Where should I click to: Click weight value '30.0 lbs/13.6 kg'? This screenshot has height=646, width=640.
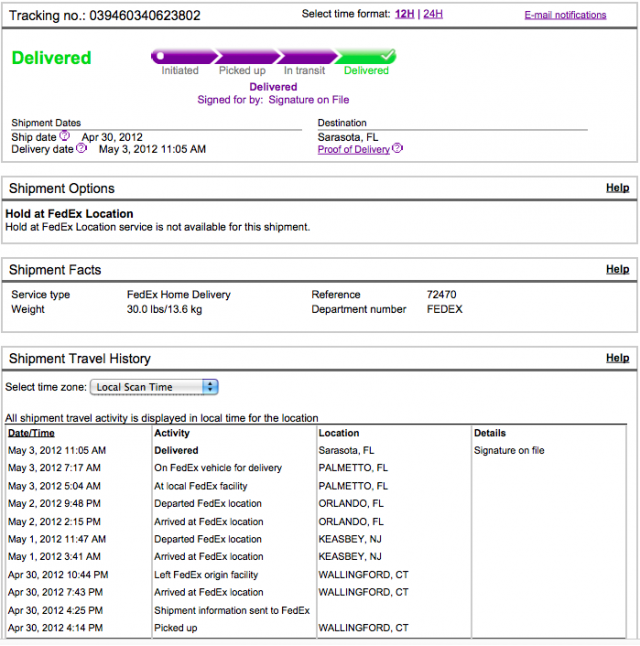164,309
